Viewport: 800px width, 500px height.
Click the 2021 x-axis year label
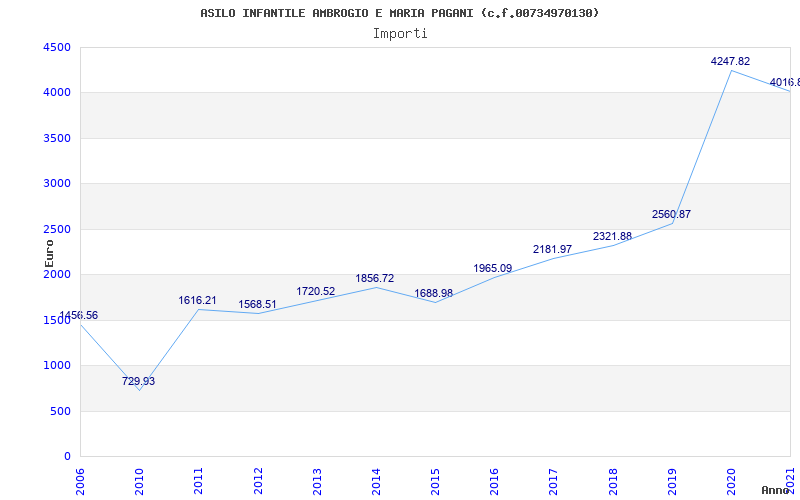pos(791,481)
